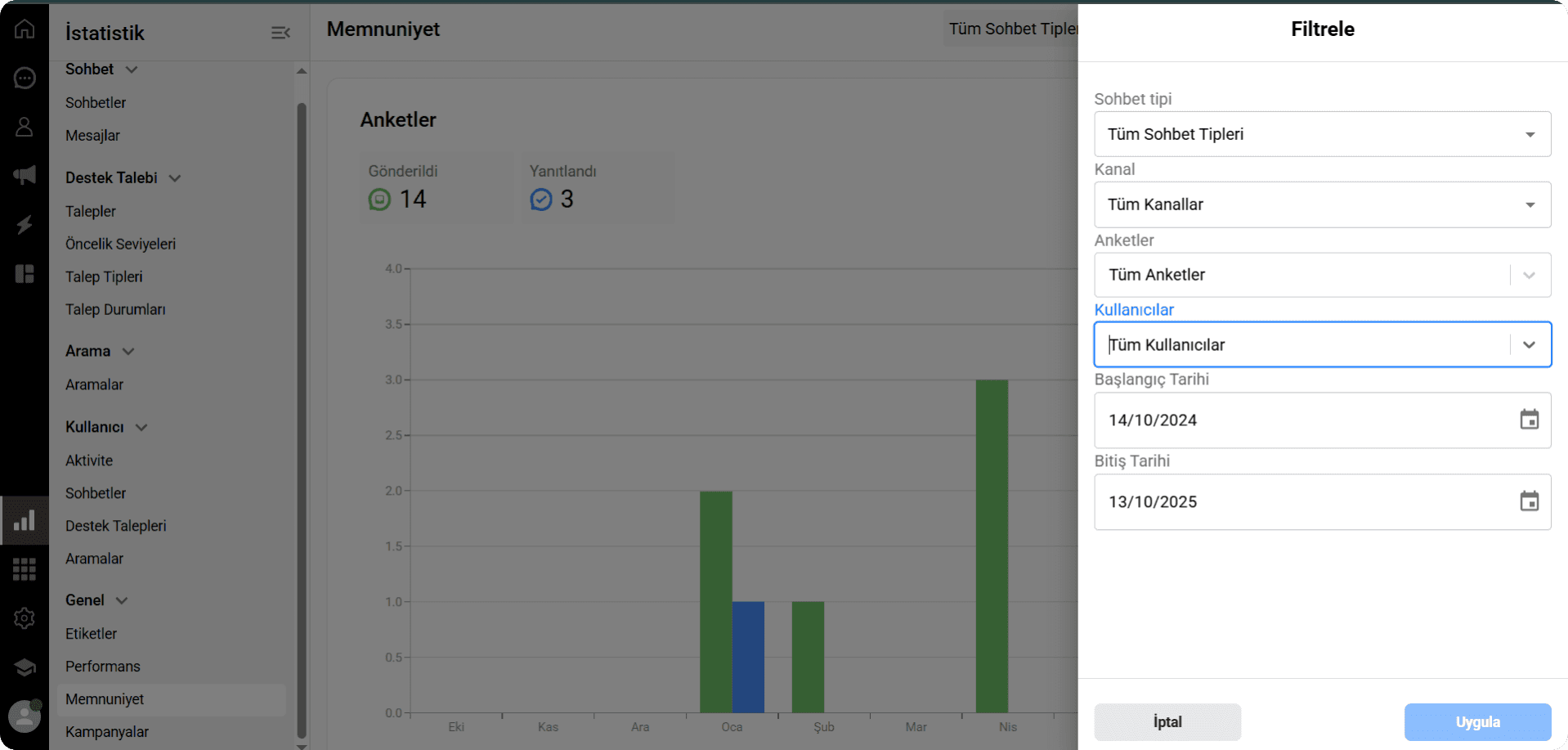The height and width of the screenshot is (750, 1568).
Task: Click the Yanıtlandı blue check icon
Action: click(541, 200)
